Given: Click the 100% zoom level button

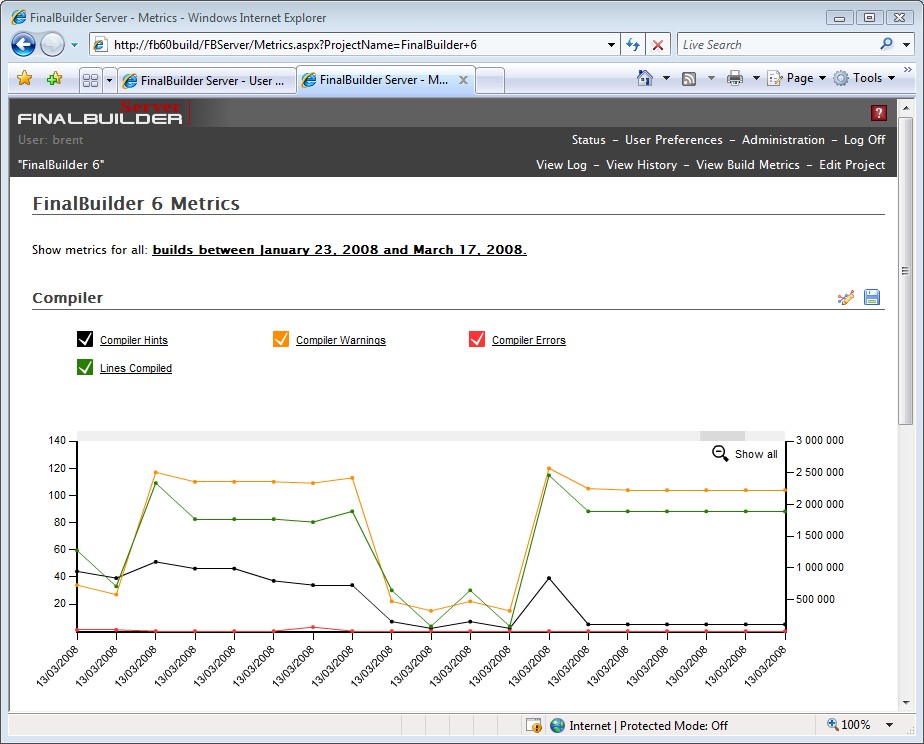Looking at the screenshot, I should 849,725.
